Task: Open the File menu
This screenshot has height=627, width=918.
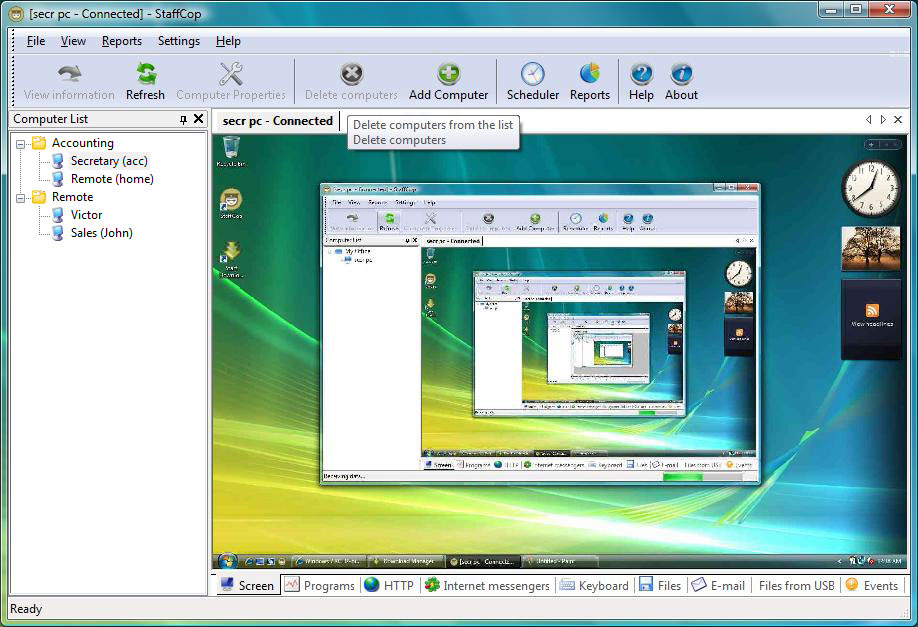Action: (36, 41)
